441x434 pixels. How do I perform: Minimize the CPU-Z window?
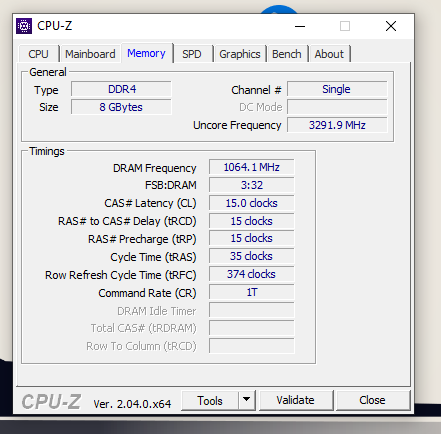pyautogui.click(x=300, y=26)
